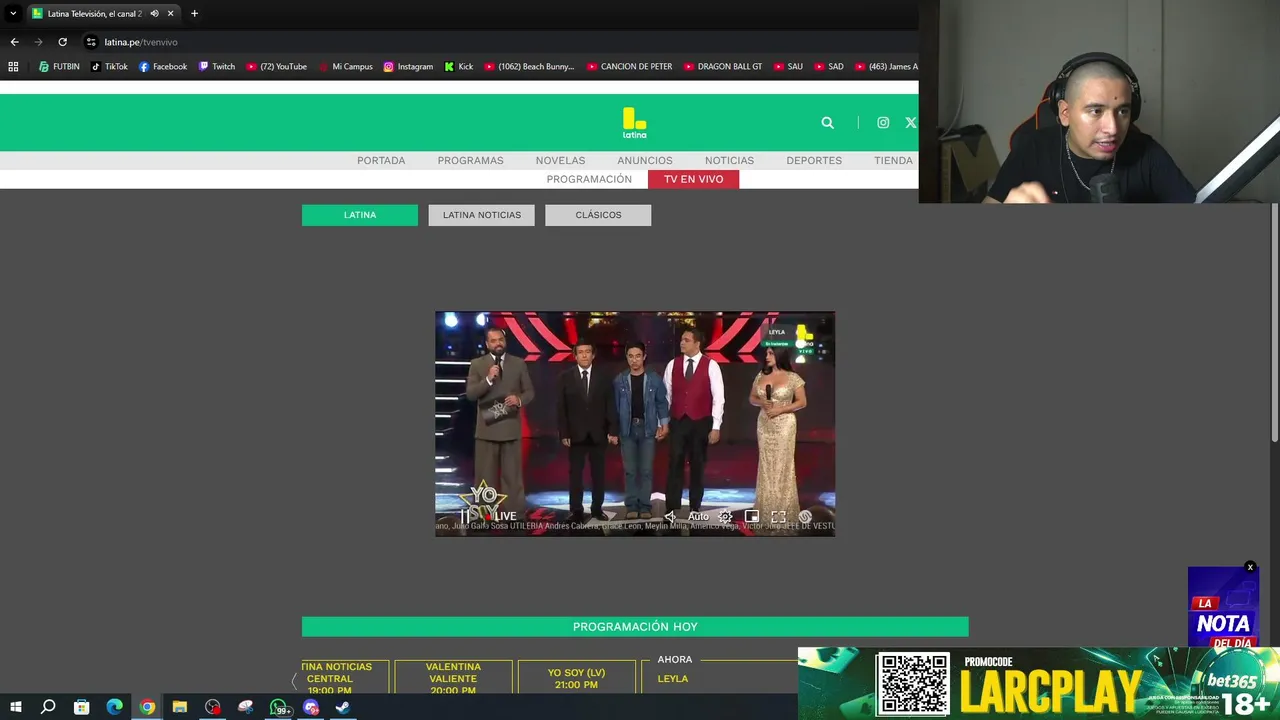
Task: Launch Microsoft Edge from taskbar
Action: pyautogui.click(x=114, y=707)
